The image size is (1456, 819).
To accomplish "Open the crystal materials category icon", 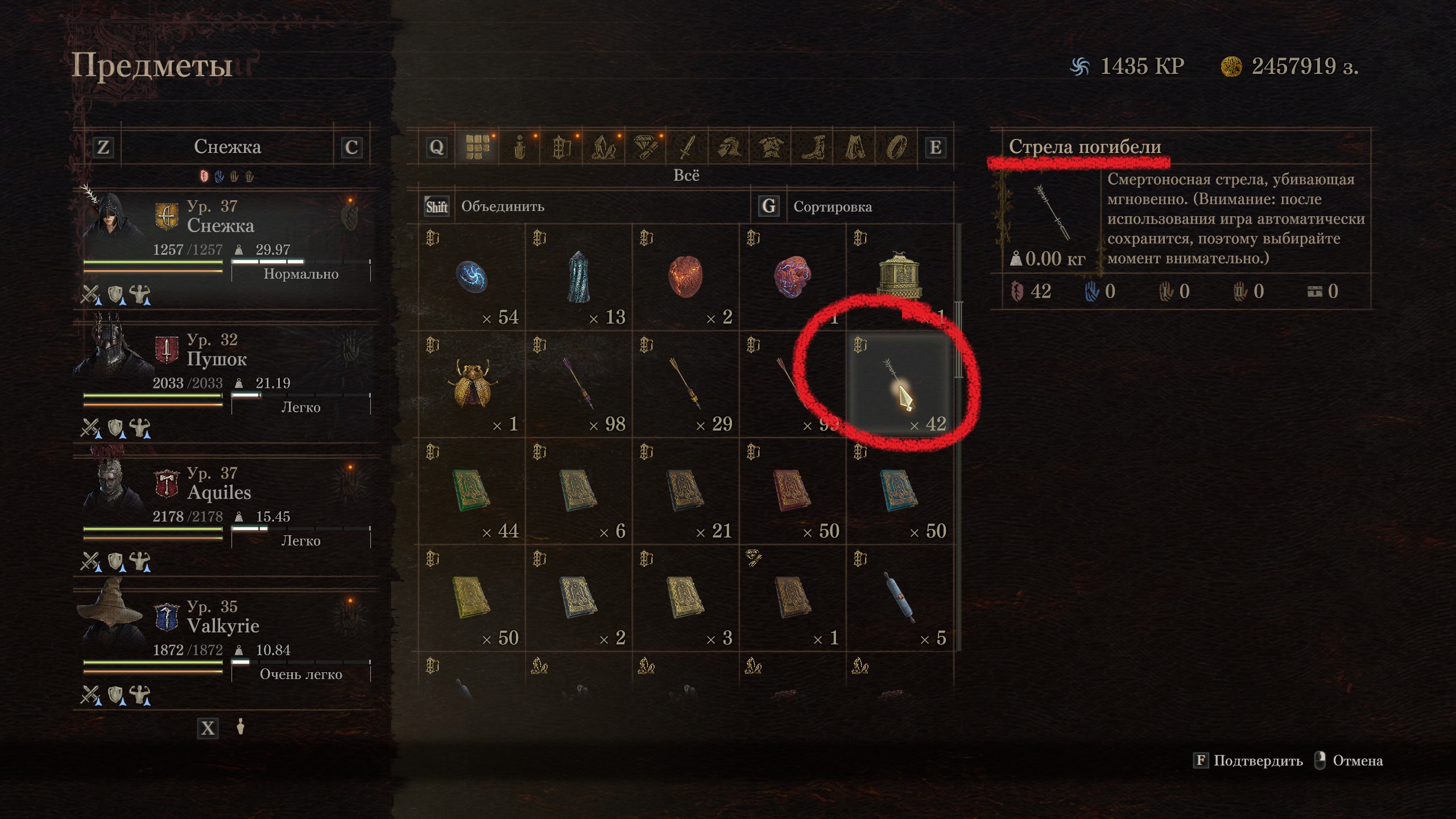I will [x=603, y=148].
